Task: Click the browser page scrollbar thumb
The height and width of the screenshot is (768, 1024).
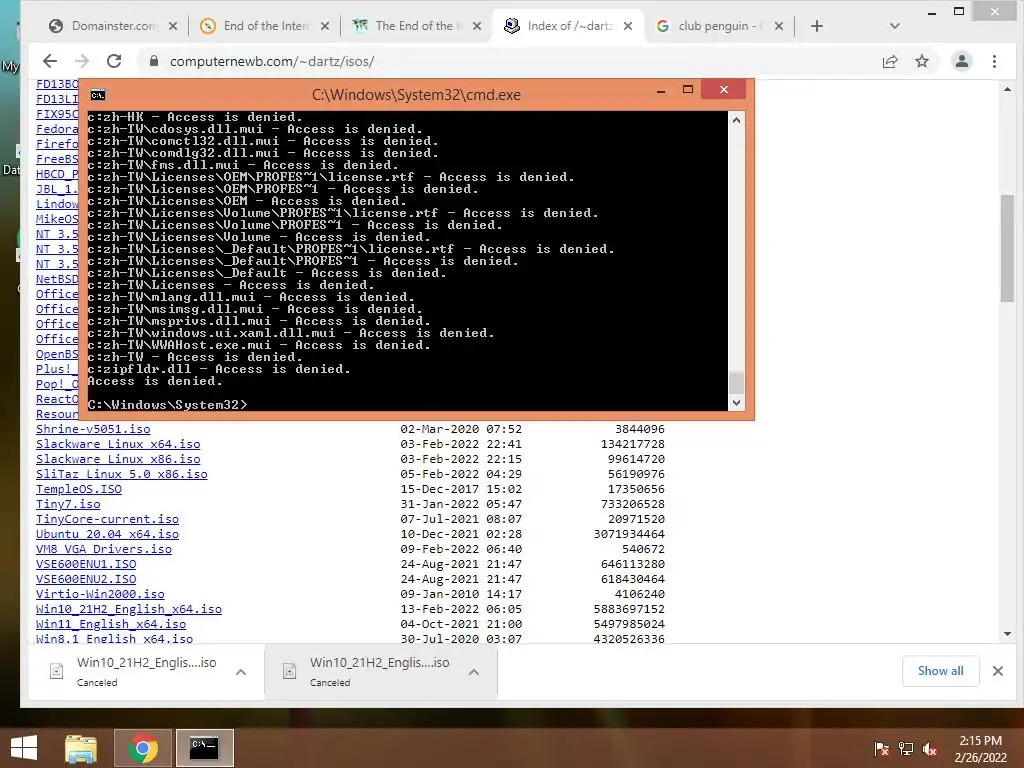Action: click(1007, 248)
